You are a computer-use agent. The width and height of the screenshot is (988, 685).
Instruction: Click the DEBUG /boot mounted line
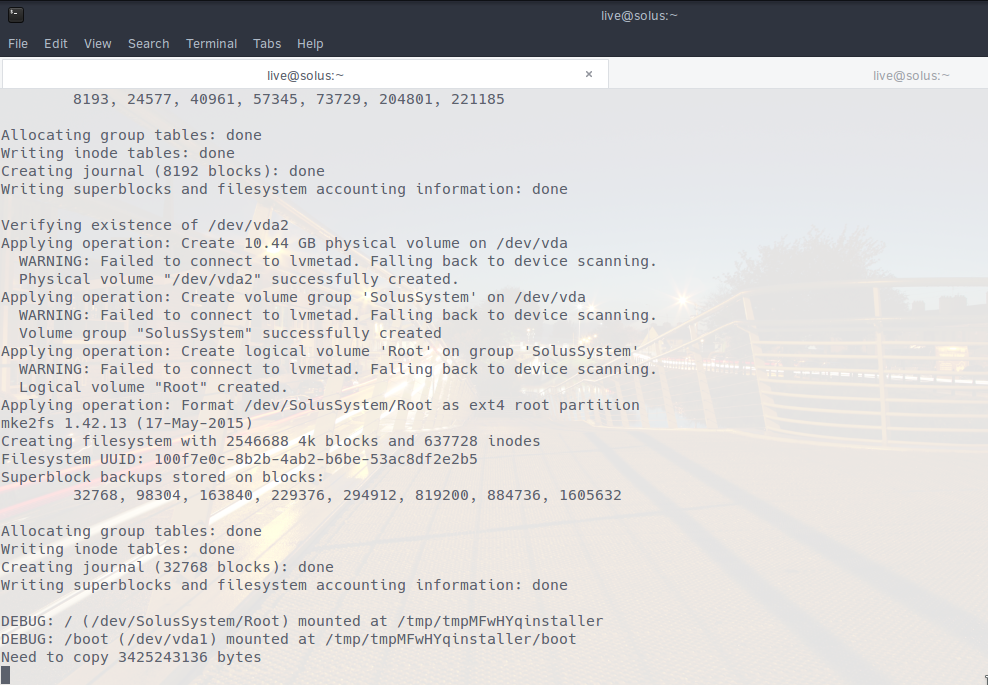(289, 639)
